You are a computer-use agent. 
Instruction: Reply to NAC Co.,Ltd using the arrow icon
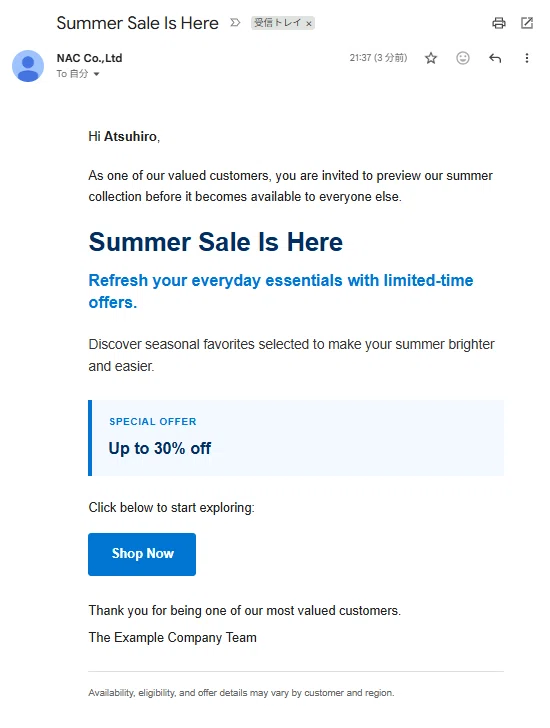pos(495,58)
